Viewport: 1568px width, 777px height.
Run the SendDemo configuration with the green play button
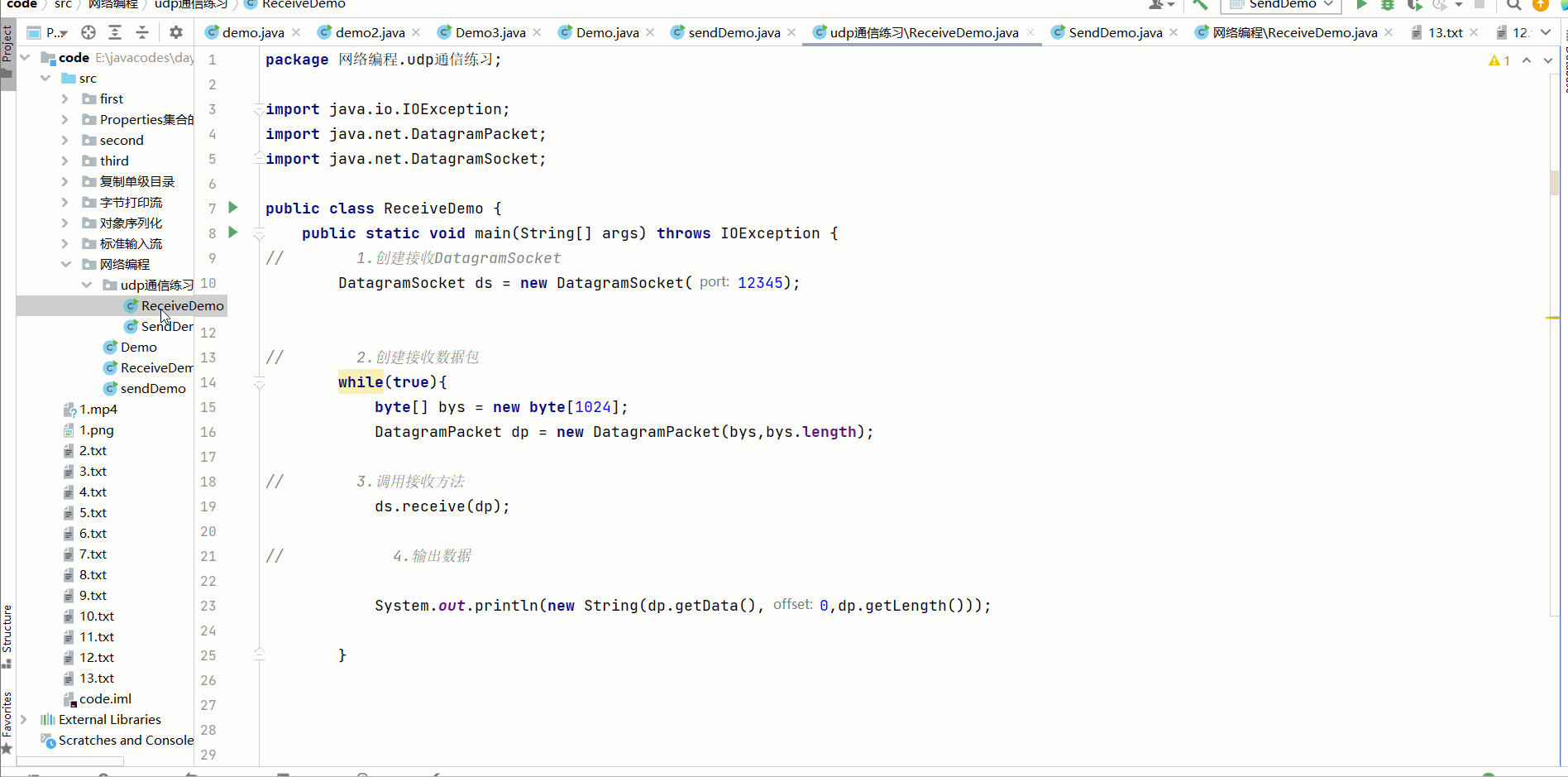pyautogui.click(x=1361, y=4)
